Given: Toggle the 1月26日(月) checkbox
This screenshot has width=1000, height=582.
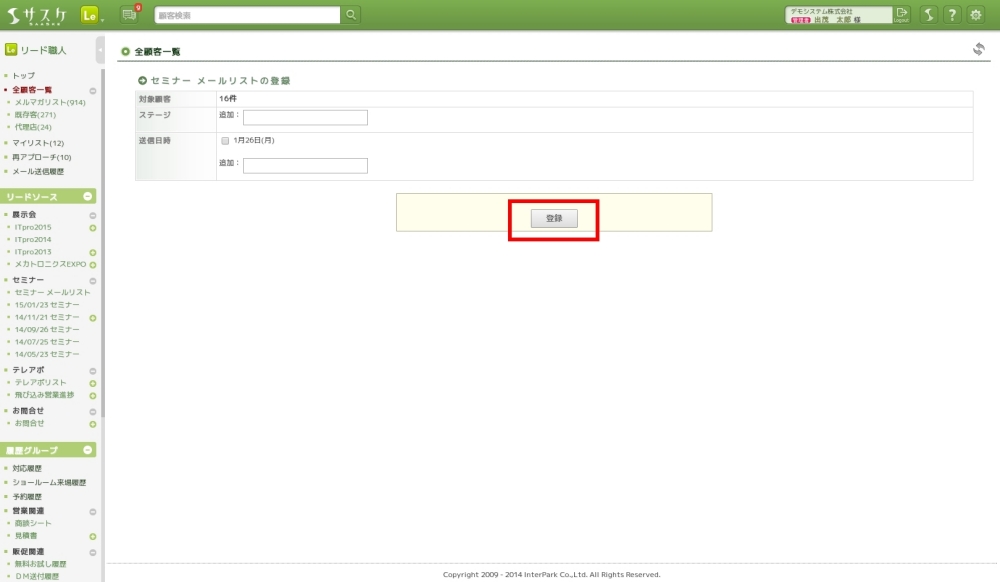Looking at the screenshot, I should (225, 141).
